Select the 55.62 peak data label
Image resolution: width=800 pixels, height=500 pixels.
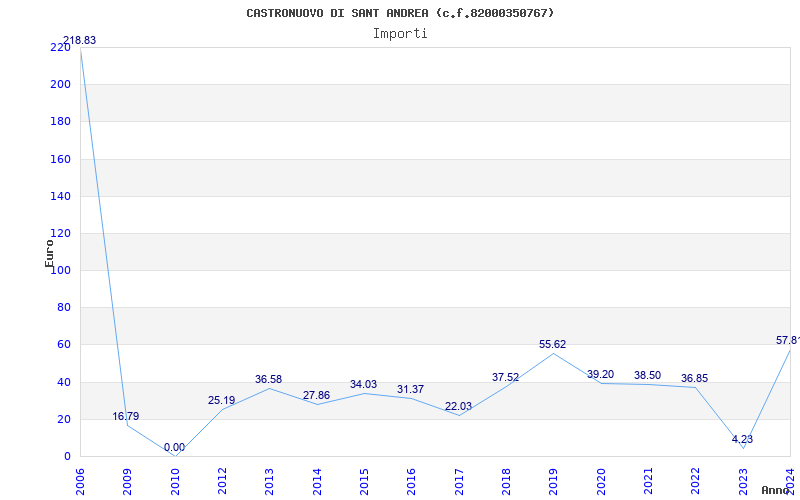coord(553,344)
